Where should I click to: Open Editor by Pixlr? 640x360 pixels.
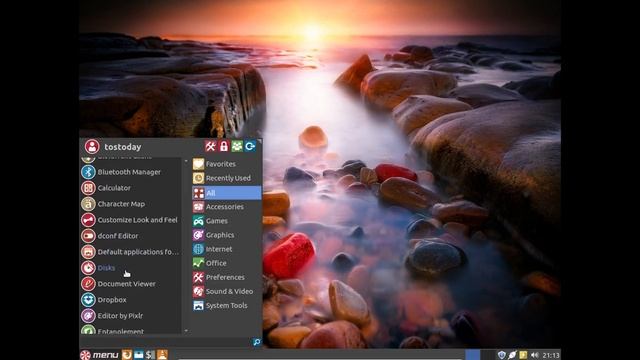click(130, 316)
